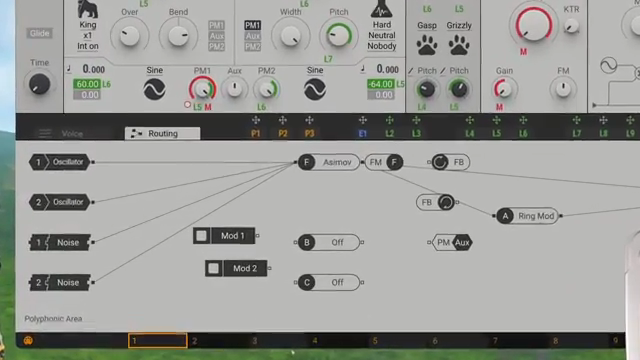Check the Mod 2 checkbox
This screenshot has height=360, width=640.
213,268
